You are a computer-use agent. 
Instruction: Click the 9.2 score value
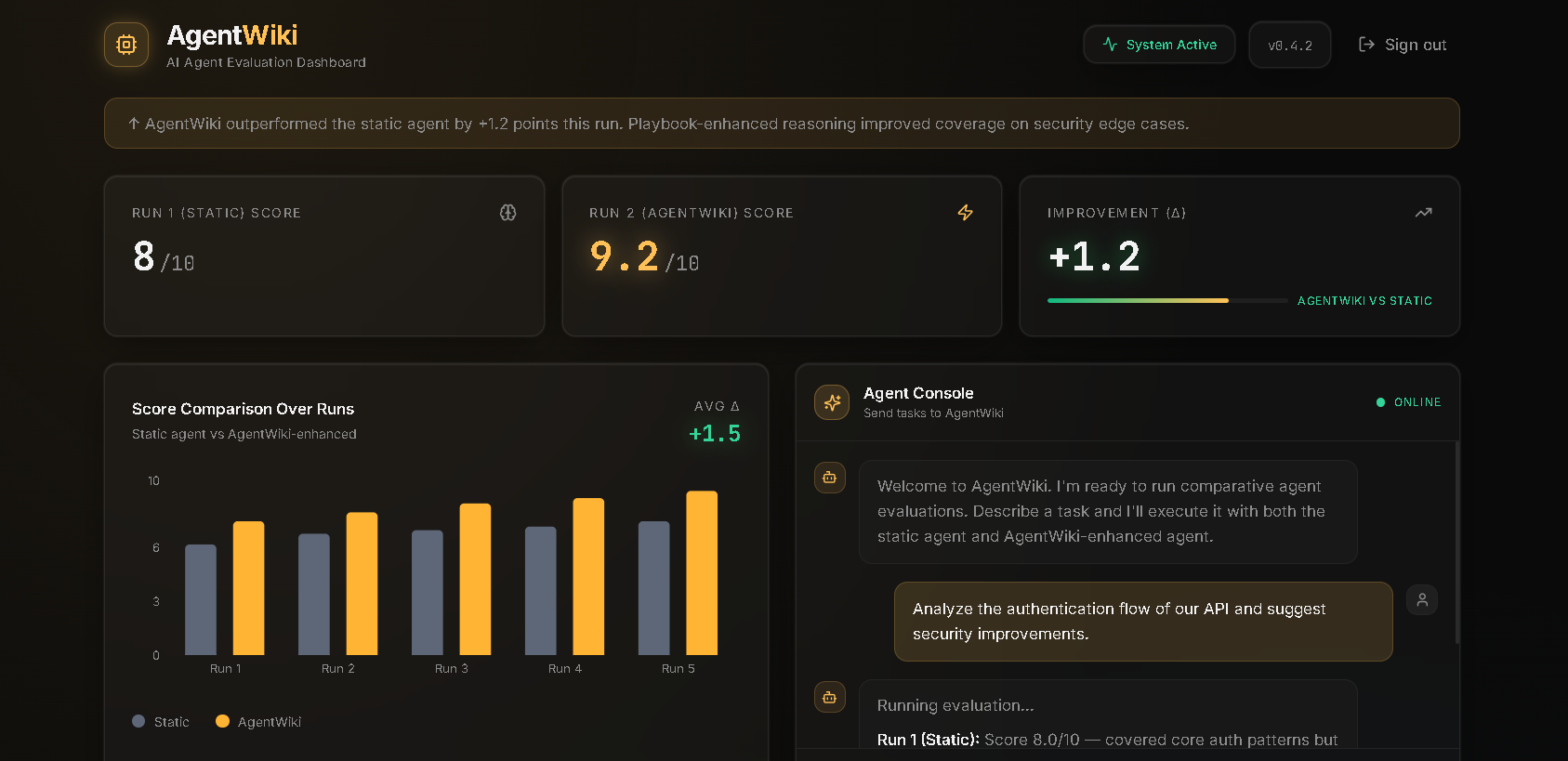pos(625,256)
